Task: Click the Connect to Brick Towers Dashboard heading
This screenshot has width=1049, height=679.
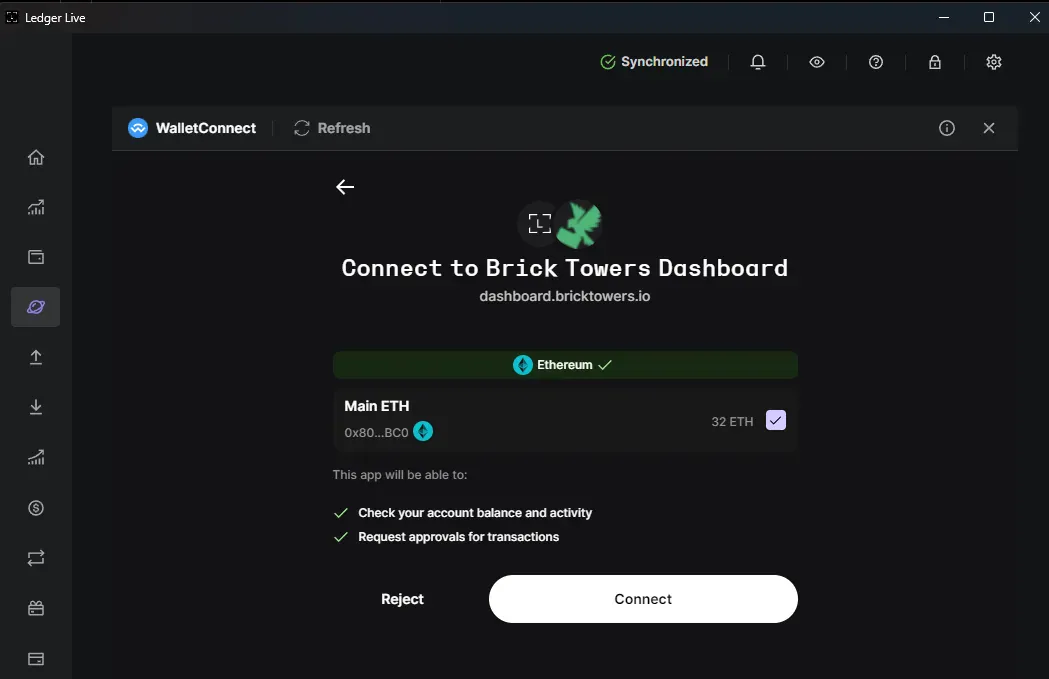Action: point(565,268)
